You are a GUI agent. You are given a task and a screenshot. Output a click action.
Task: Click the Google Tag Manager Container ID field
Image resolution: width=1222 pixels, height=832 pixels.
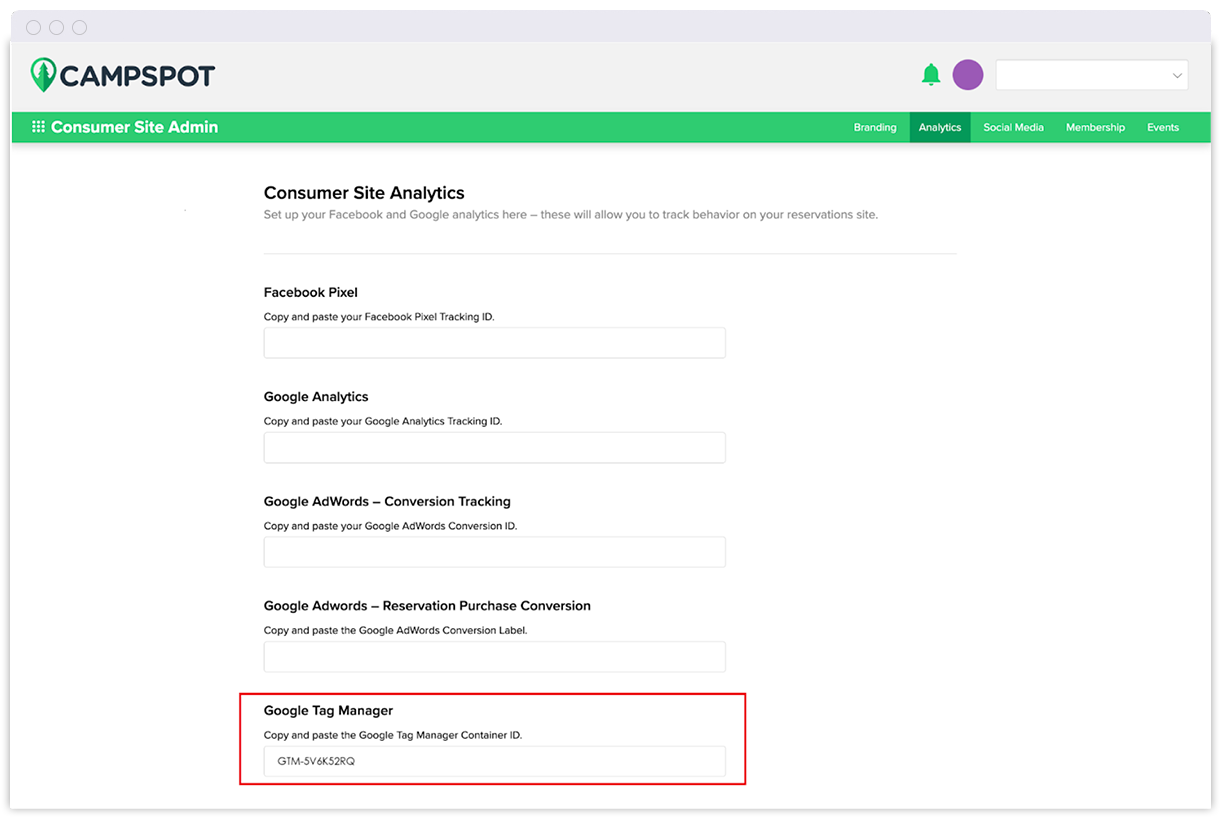(494, 761)
